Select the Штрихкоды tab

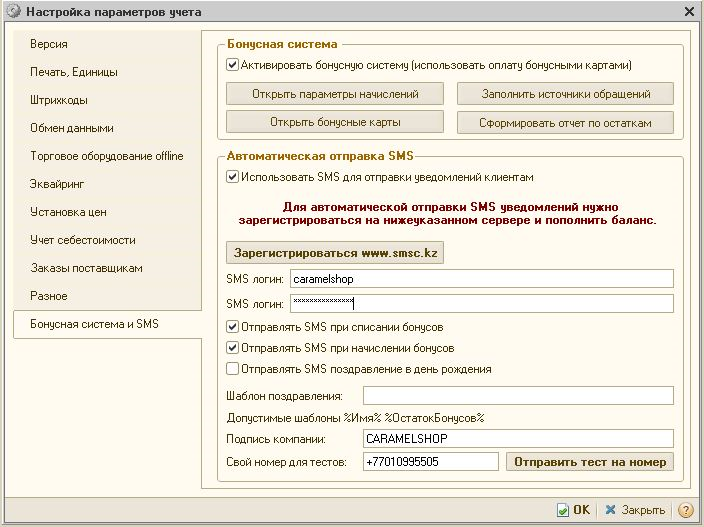[x=108, y=100]
